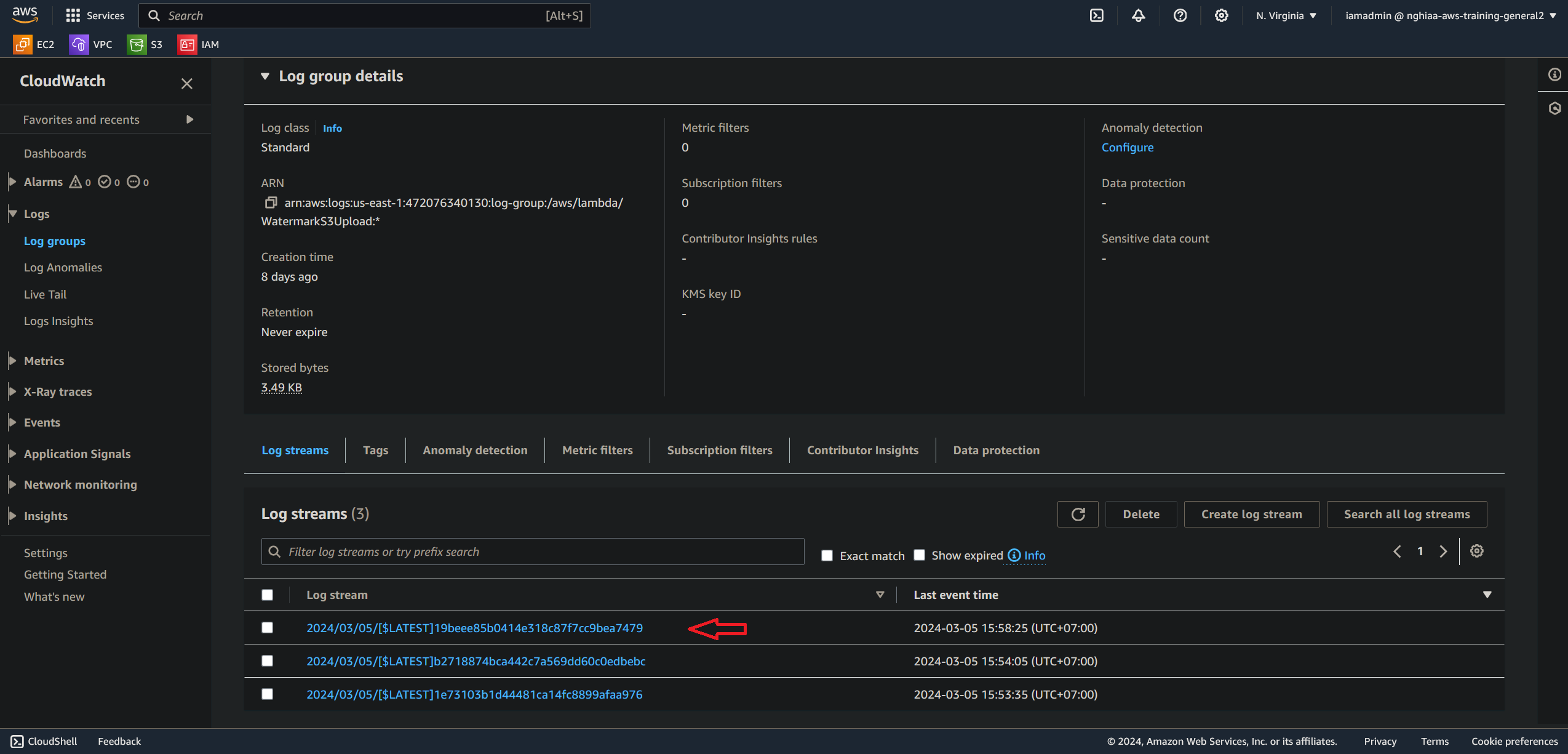Image resolution: width=1568 pixels, height=754 pixels.
Task: Click Create log stream button
Action: click(1252, 514)
